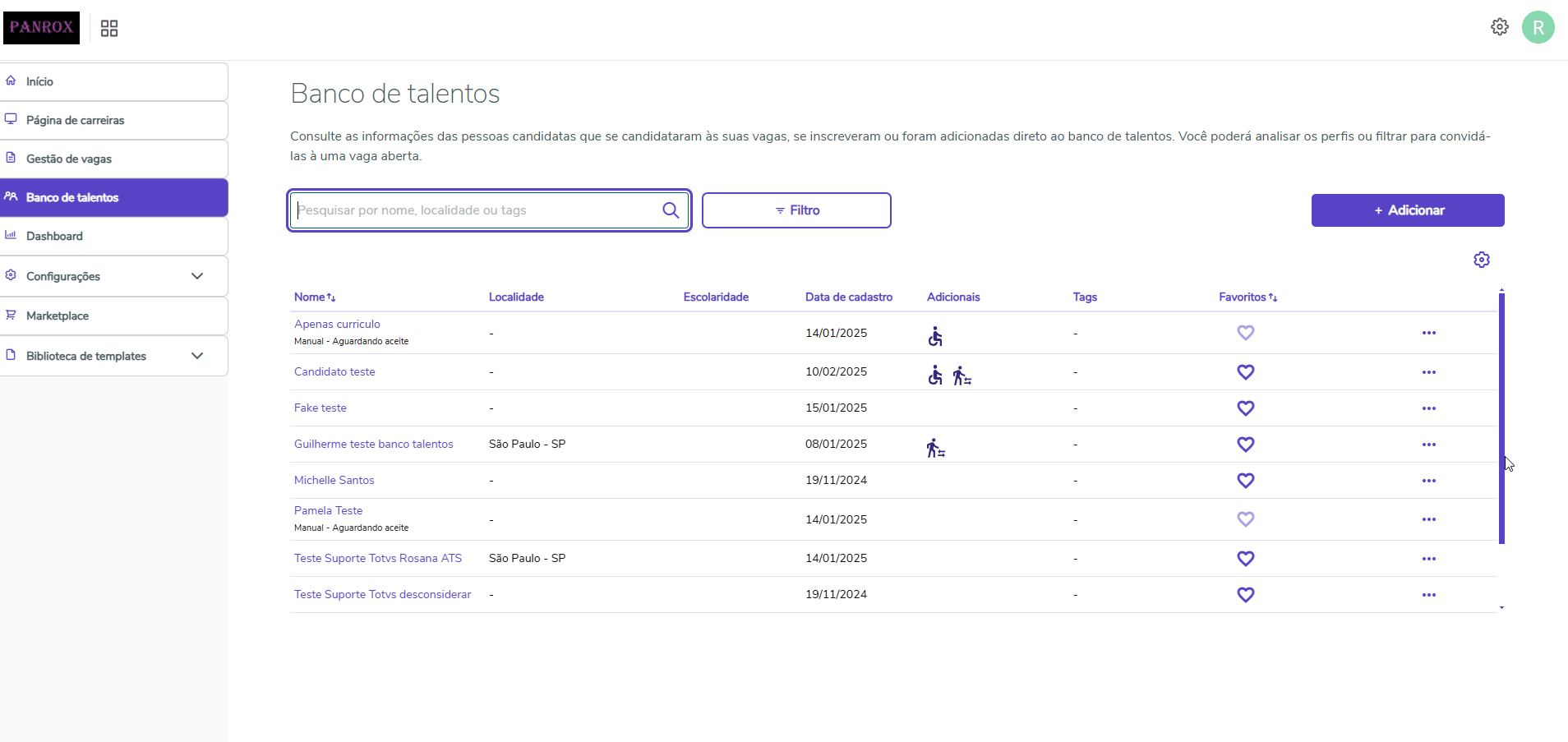The height and width of the screenshot is (742, 1568).
Task: Toggle favorite heart for Guilherme teste banco talentos
Action: (1246, 445)
